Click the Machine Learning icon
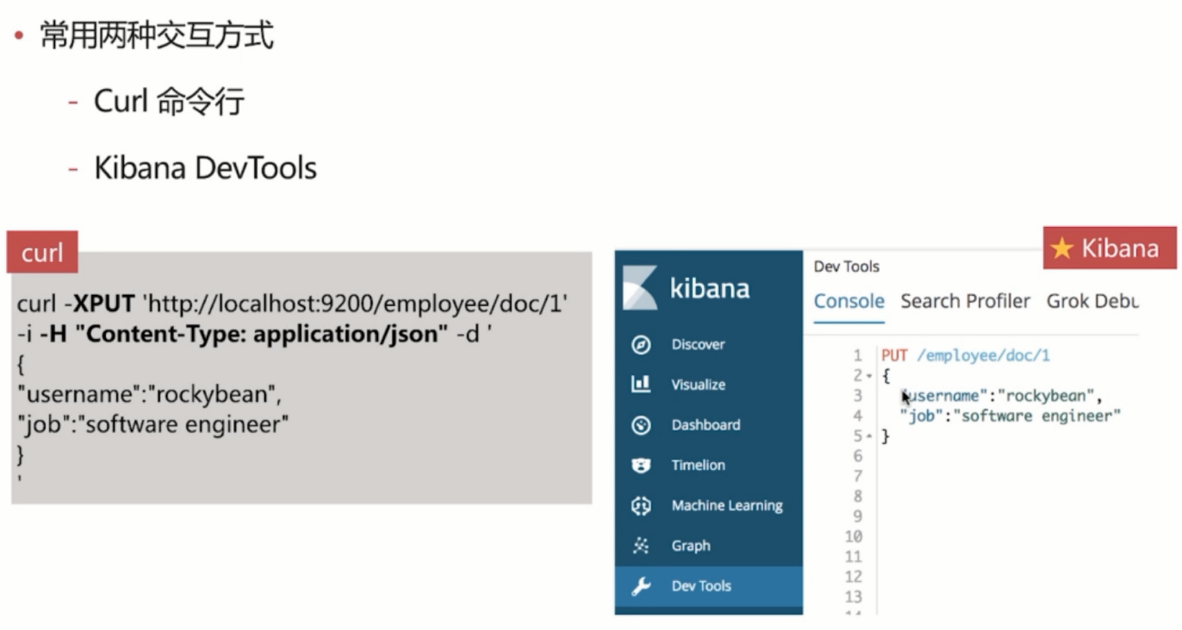This screenshot has height=630, width=1182. pyautogui.click(x=641, y=506)
